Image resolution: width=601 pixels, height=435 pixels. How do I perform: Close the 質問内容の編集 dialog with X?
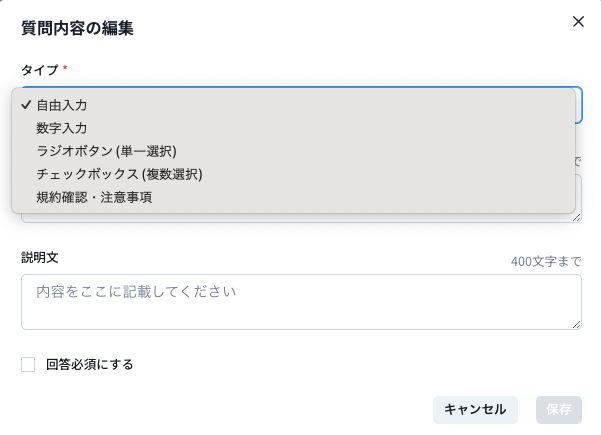tap(578, 21)
